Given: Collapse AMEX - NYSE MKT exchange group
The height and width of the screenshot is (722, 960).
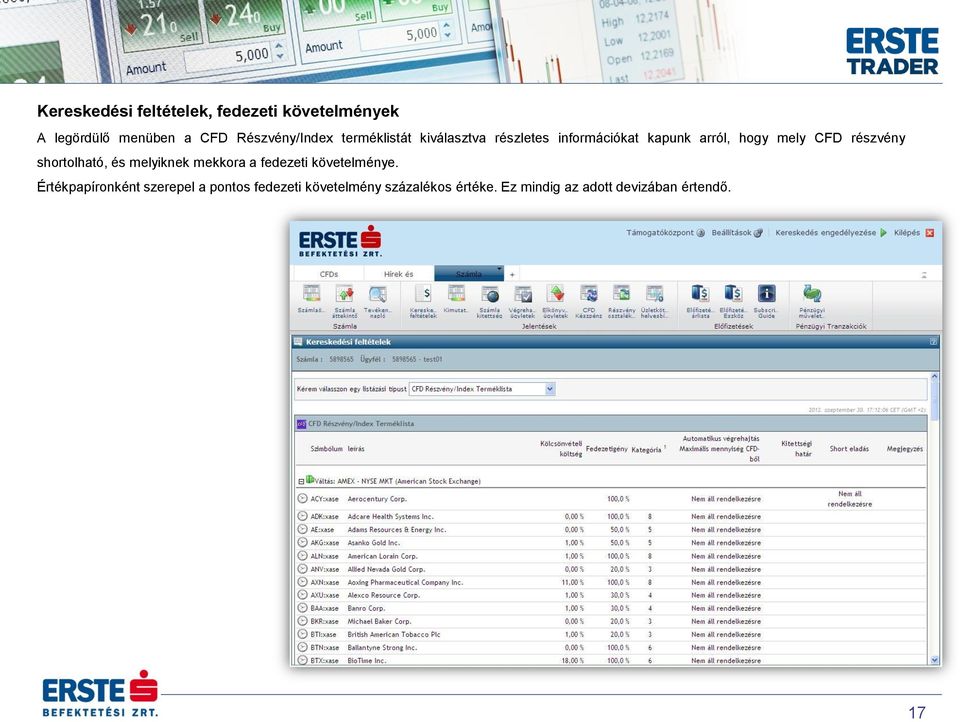Looking at the screenshot, I should tap(301, 481).
